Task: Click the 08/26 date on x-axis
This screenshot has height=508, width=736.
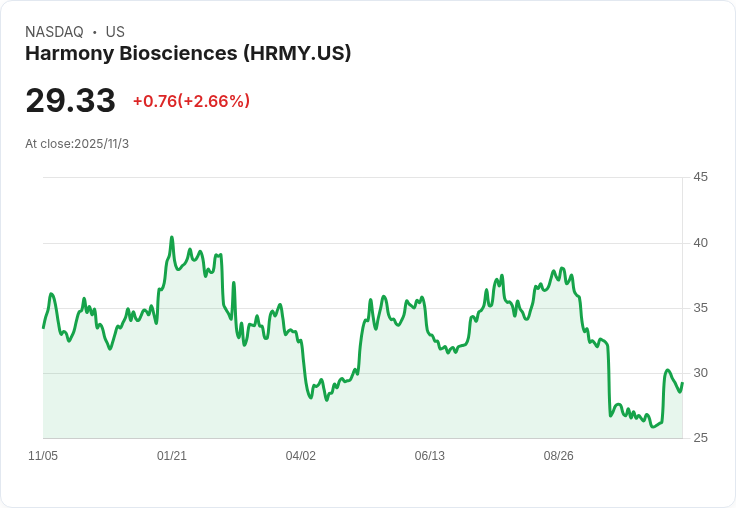Action: (x=558, y=456)
